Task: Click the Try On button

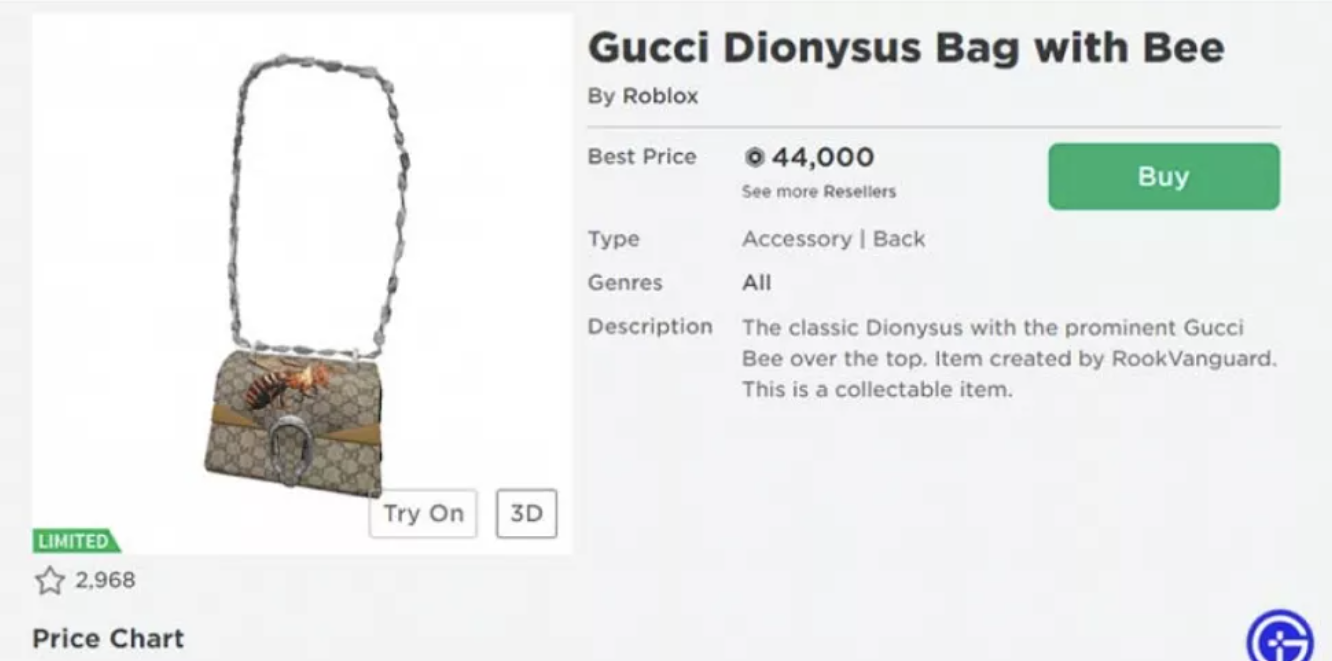Action: (423, 513)
